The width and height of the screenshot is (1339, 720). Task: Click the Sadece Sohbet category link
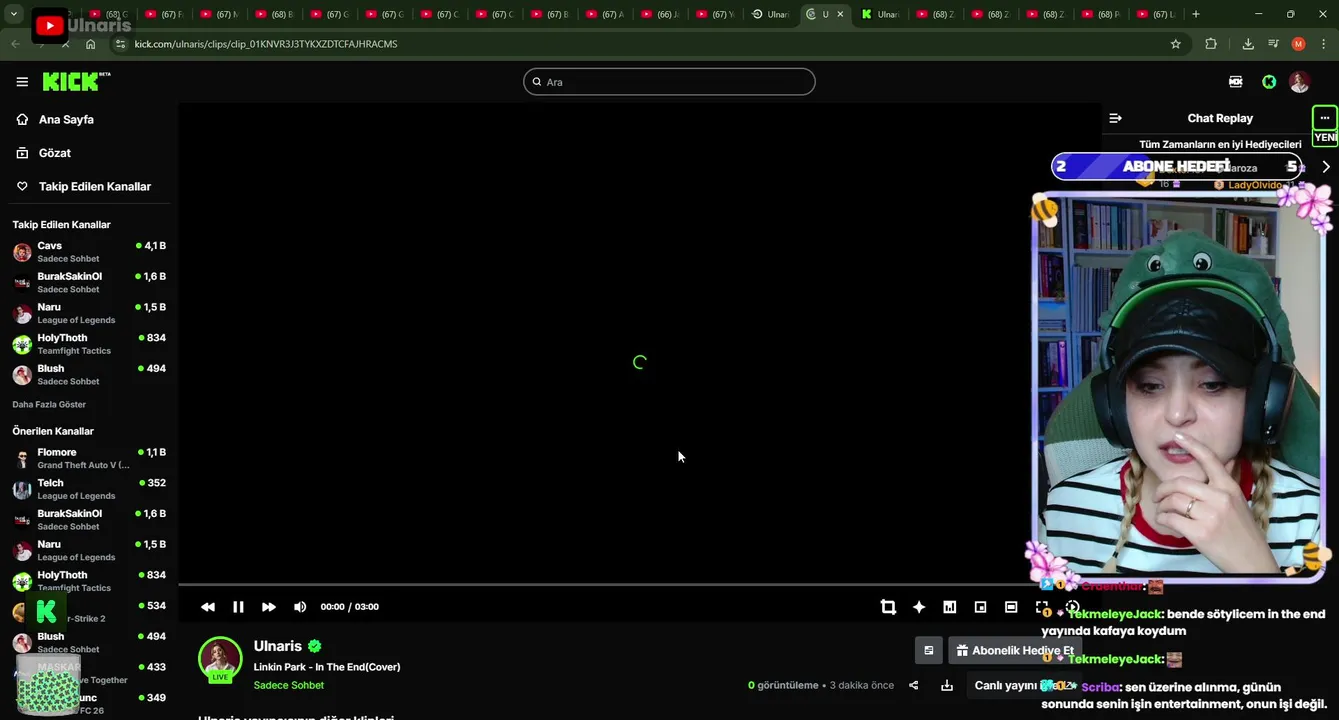point(289,686)
